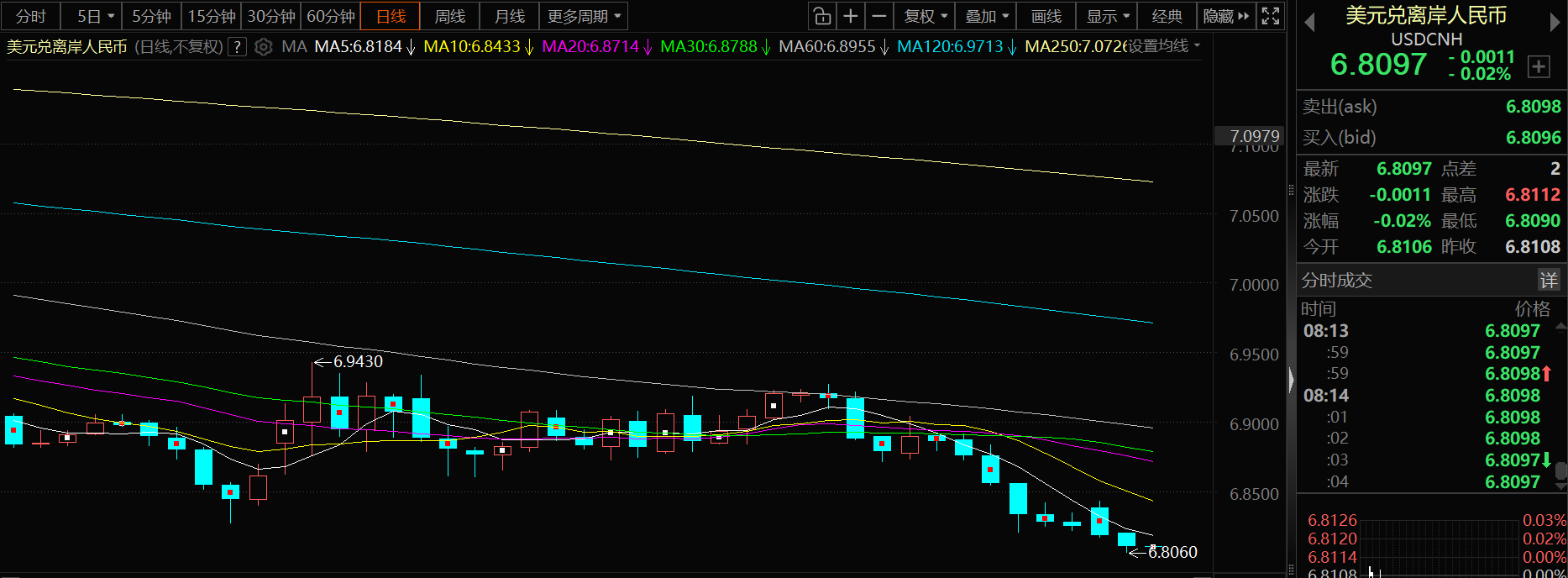
Task: Click the trades list scrollbar thumb
Action: pyautogui.click(x=1560, y=470)
